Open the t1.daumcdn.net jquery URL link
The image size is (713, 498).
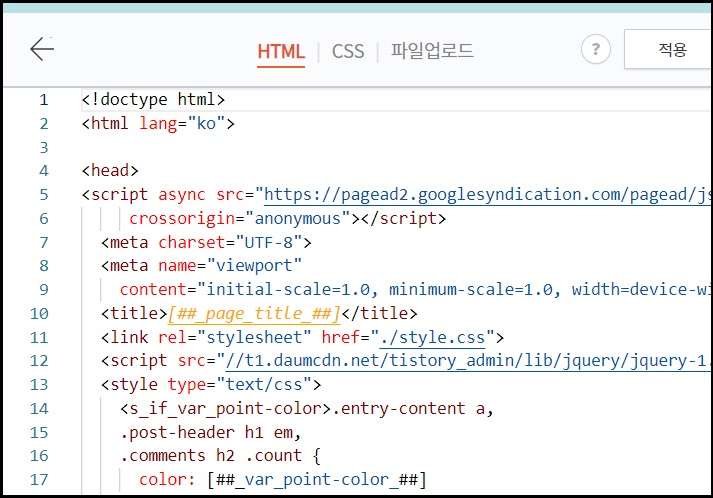tap(468, 361)
